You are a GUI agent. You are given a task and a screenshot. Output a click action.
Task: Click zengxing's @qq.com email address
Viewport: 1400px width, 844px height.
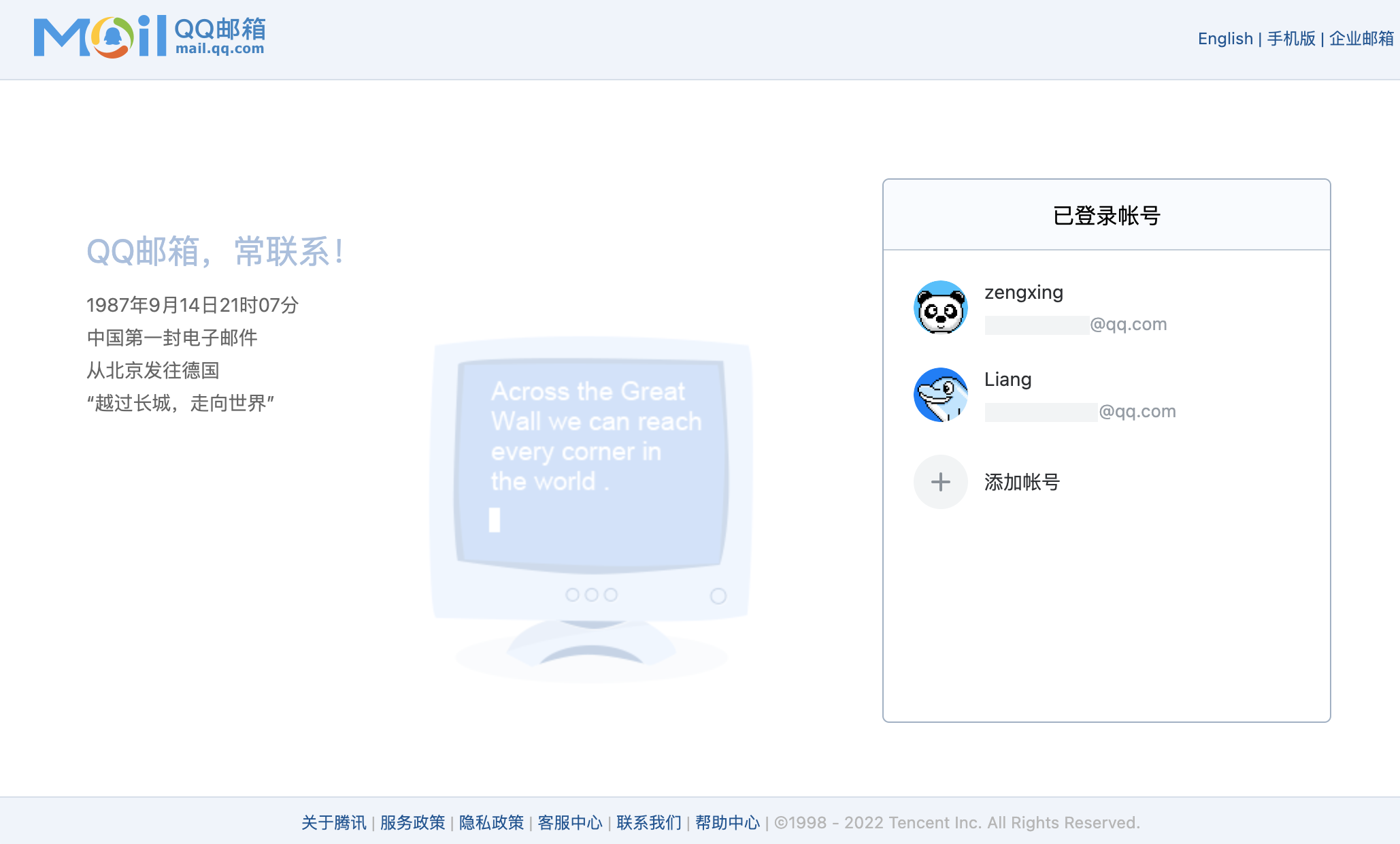click(1076, 325)
